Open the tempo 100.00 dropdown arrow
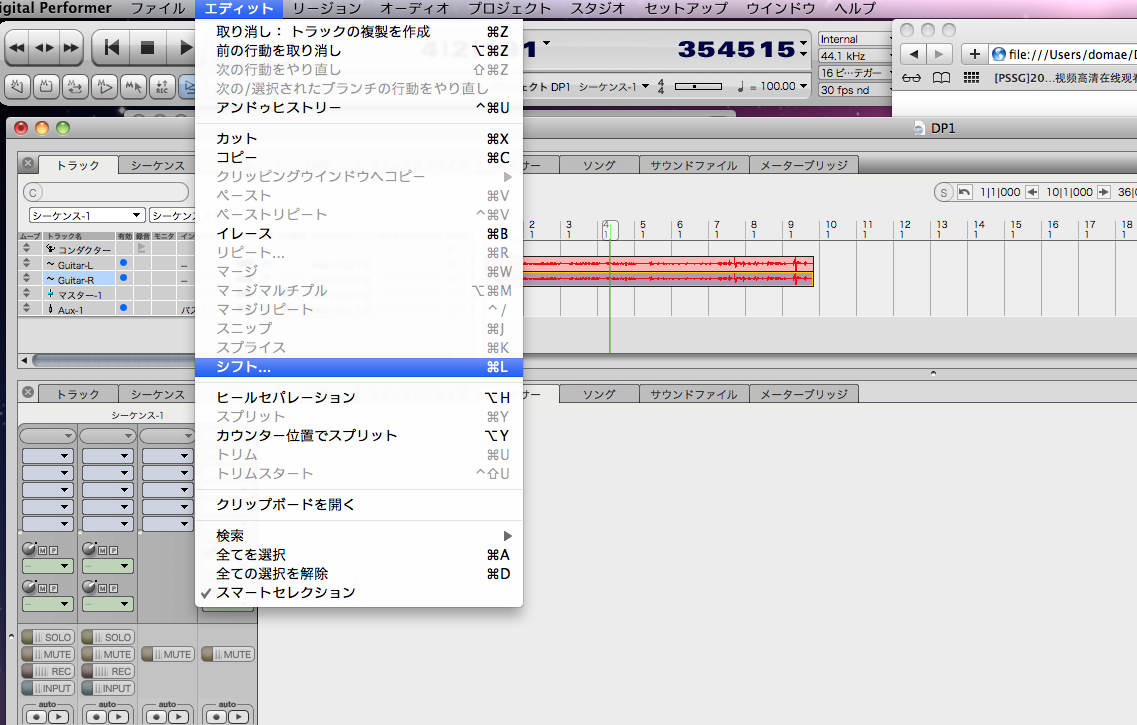 [803, 86]
